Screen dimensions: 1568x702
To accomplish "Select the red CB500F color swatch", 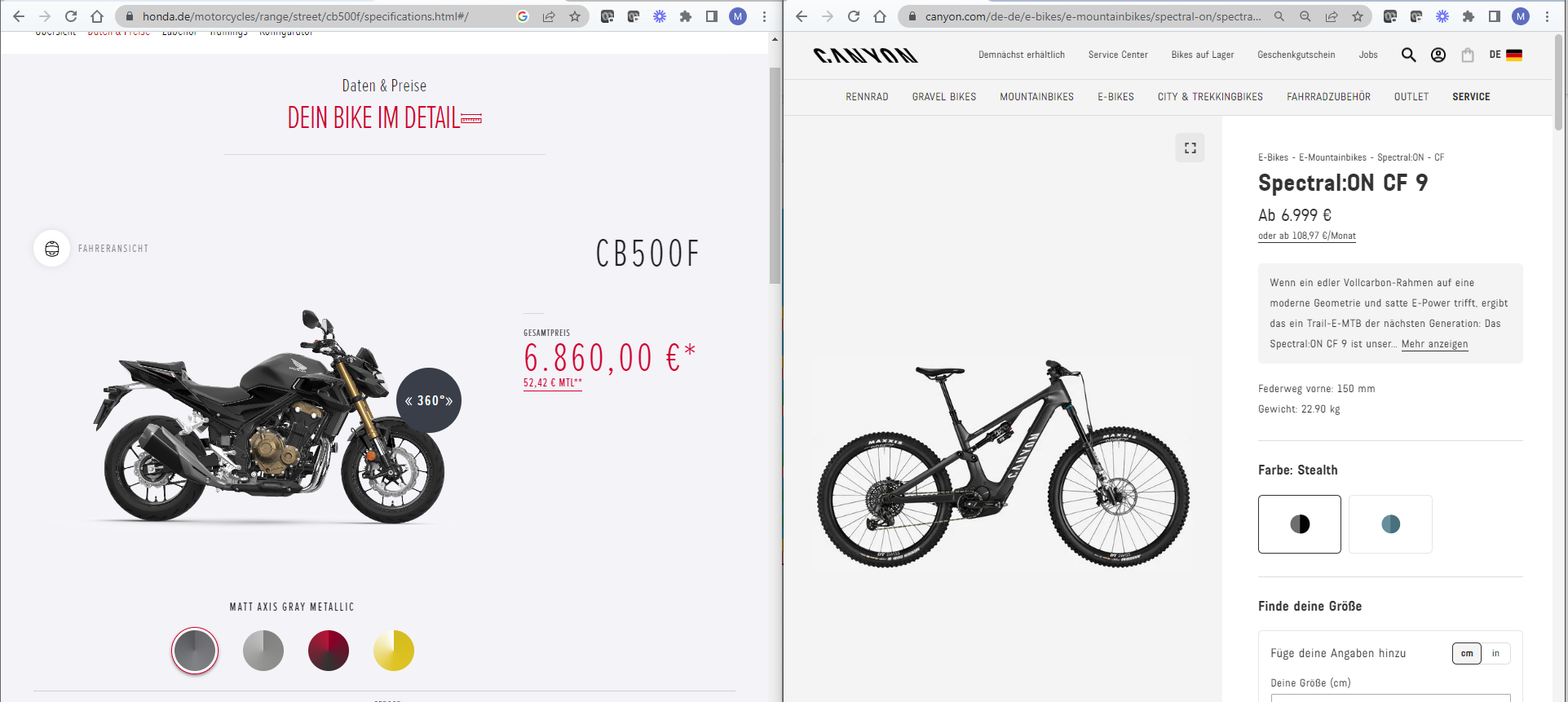I will [329, 651].
